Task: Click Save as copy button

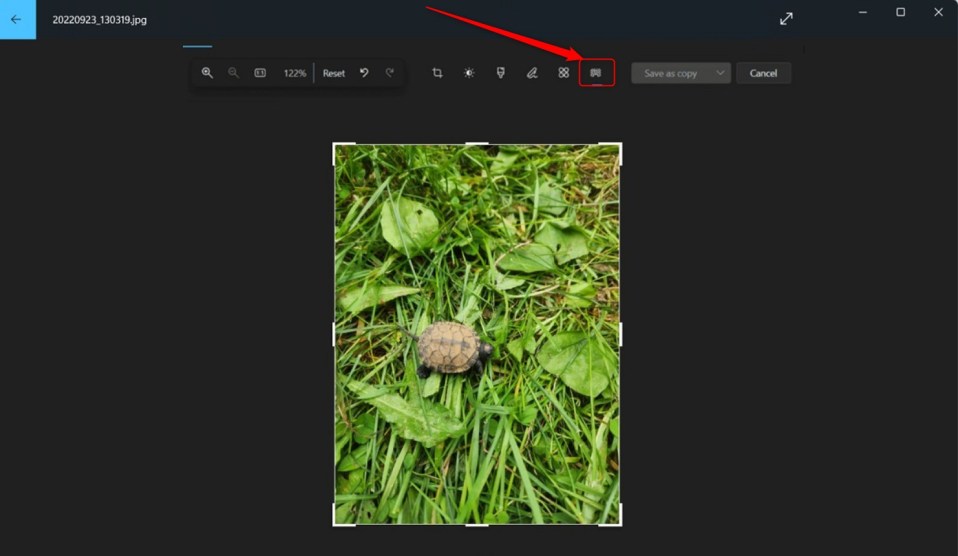Action: (671, 73)
